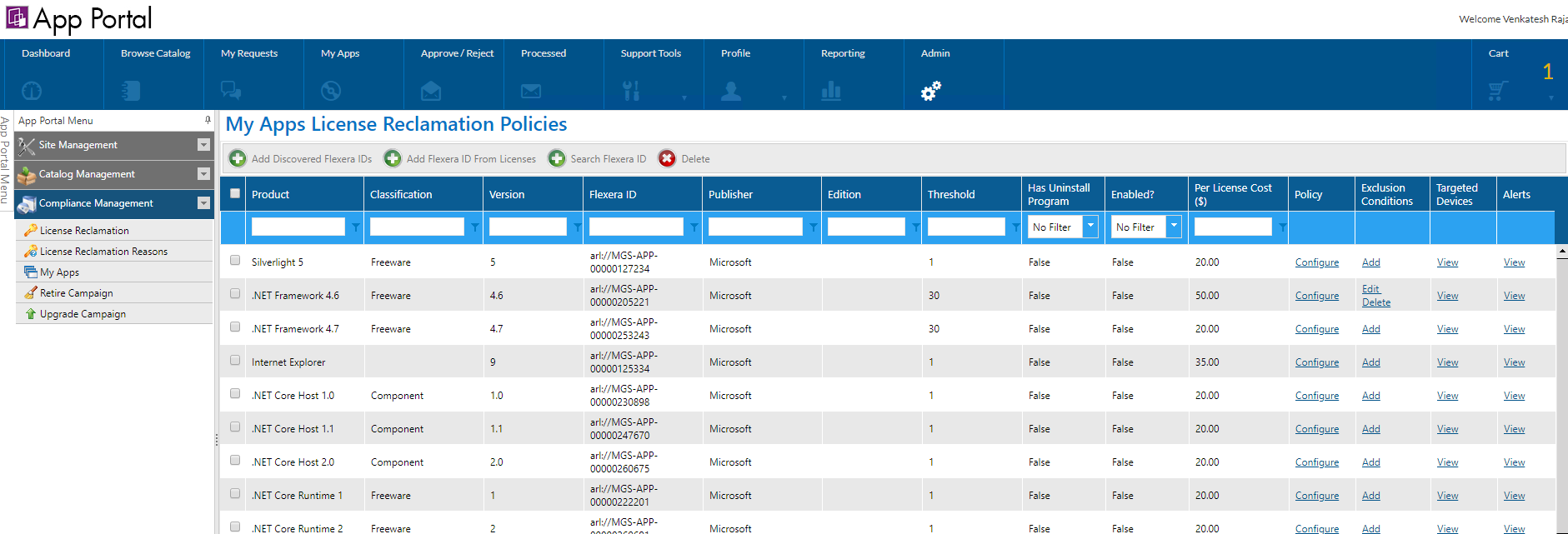Screen dimensions: 1568x534
Task: Open the Dashboard gauge icon
Action: pyautogui.click(x=32, y=91)
